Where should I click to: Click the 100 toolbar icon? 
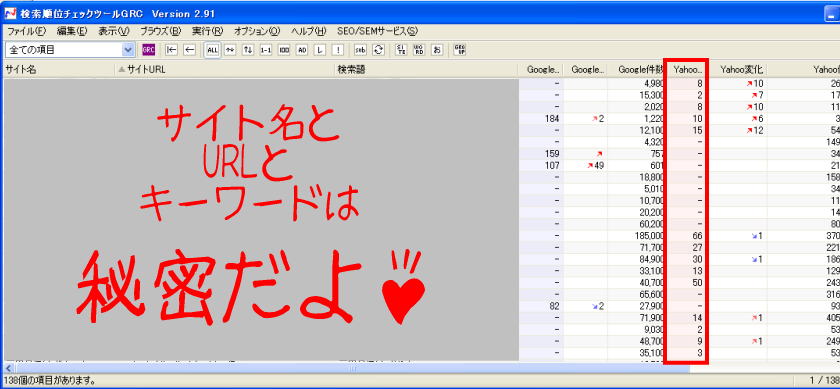pos(284,50)
